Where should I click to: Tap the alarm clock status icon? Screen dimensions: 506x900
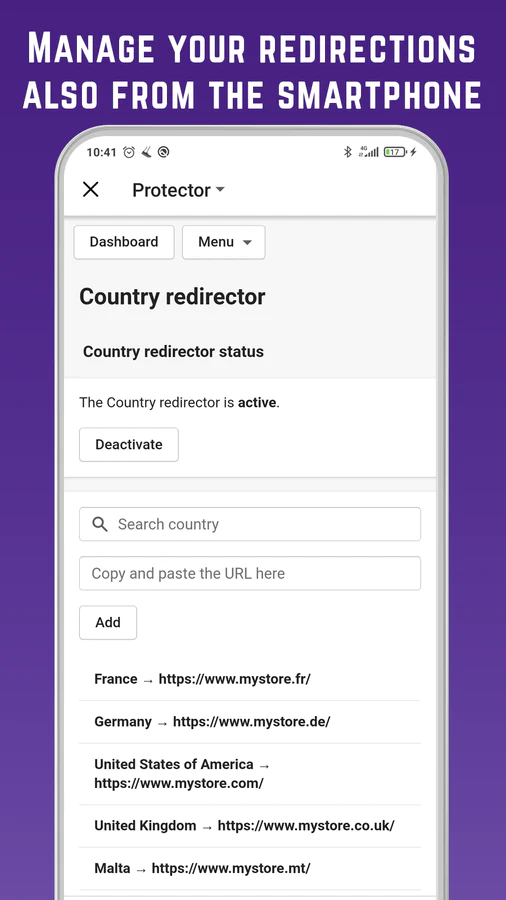(x=129, y=152)
